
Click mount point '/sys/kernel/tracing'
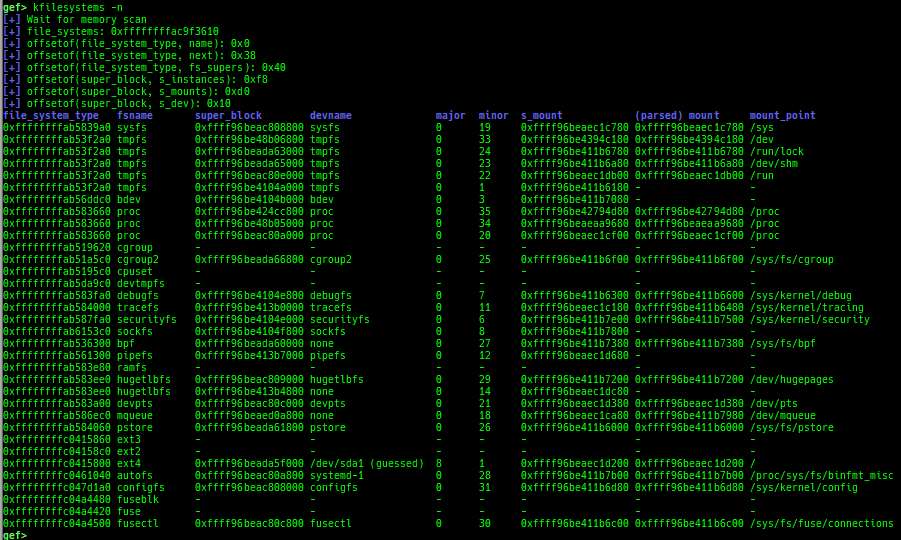click(x=806, y=307)
